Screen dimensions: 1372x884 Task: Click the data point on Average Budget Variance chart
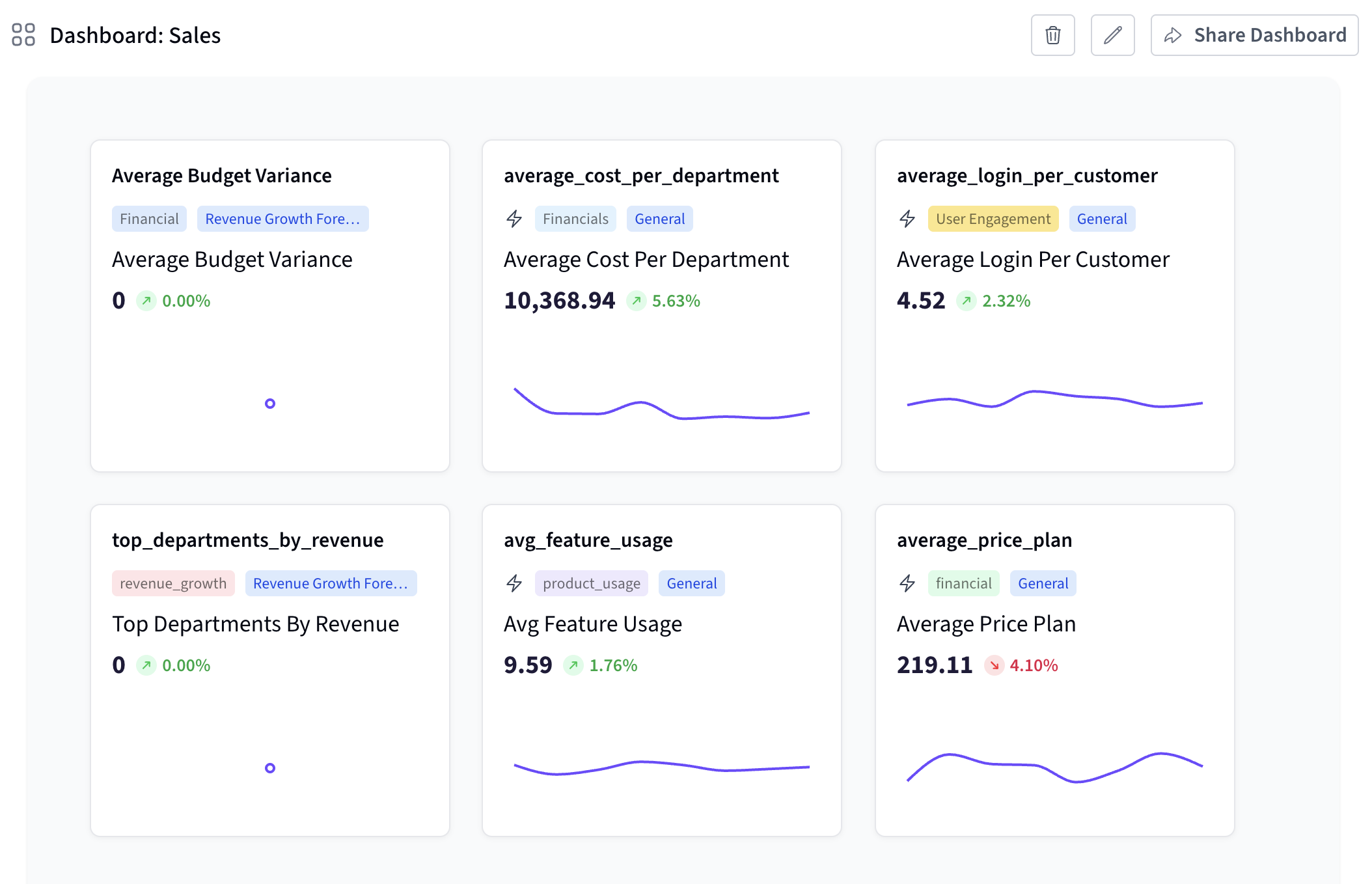(x=270, y=404)
